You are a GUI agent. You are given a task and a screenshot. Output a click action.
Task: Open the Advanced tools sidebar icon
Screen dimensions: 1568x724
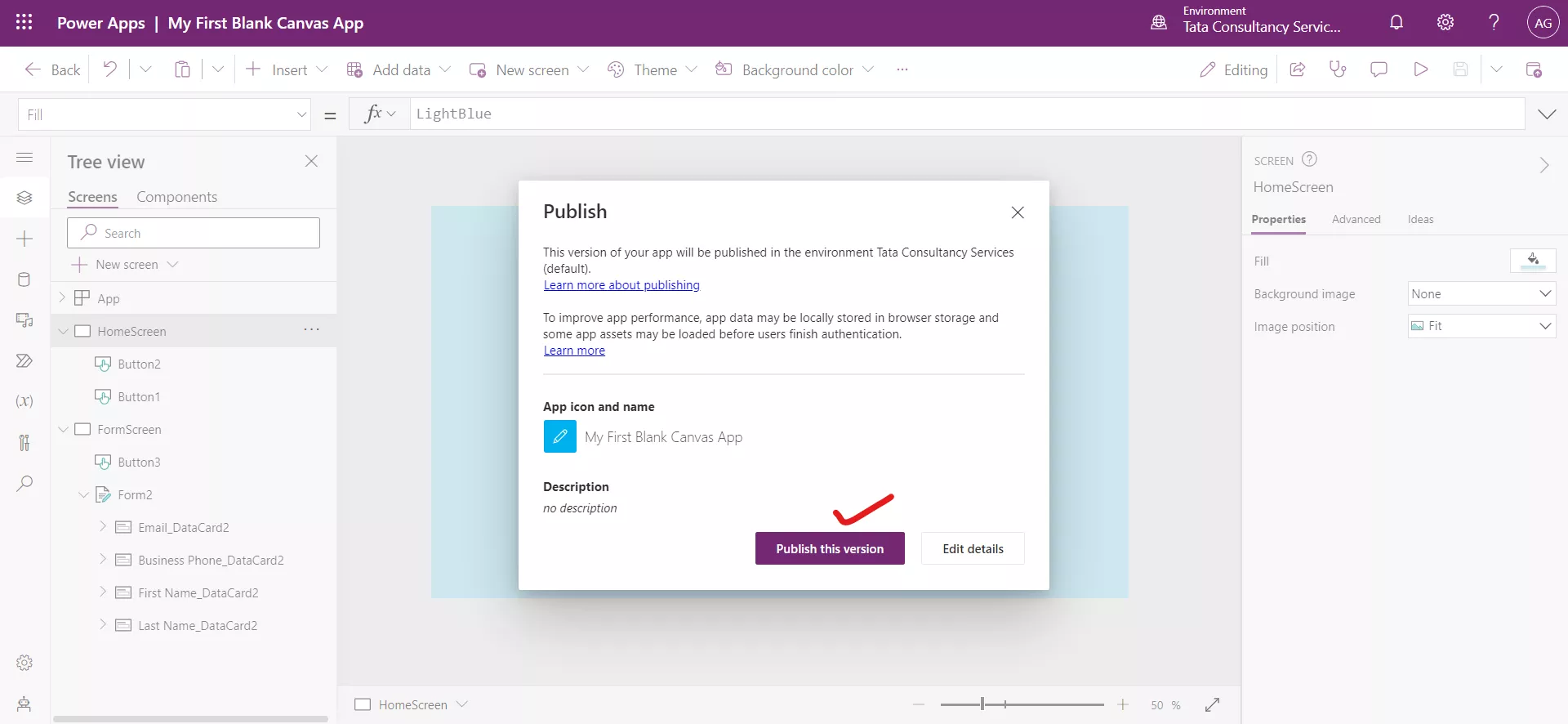click(24, 442)
